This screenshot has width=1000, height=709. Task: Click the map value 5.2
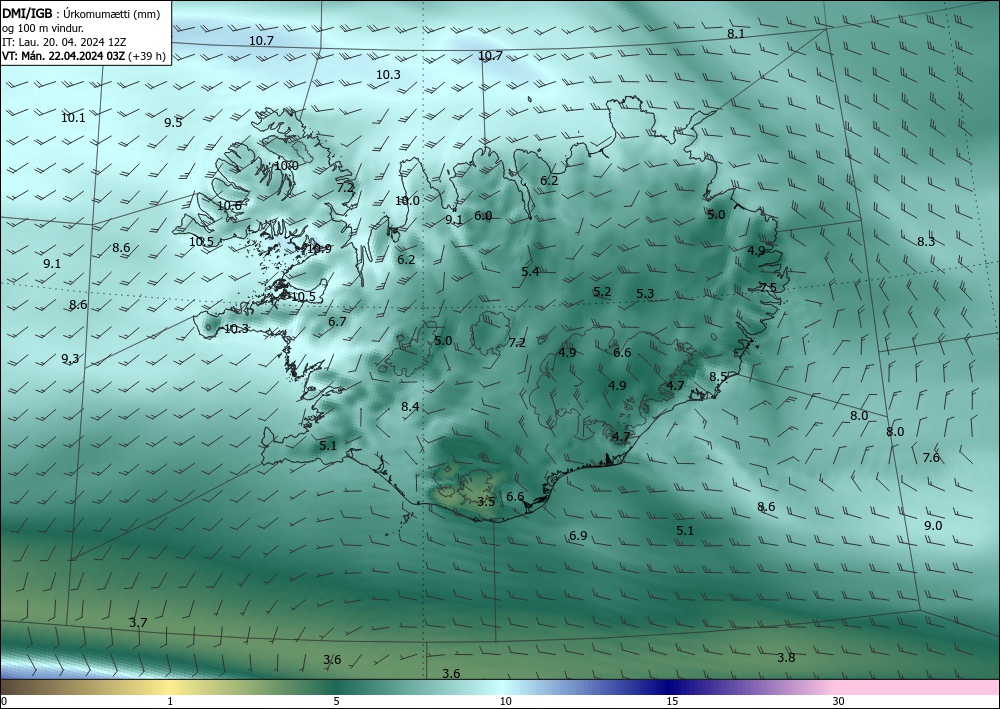[602, 291]
